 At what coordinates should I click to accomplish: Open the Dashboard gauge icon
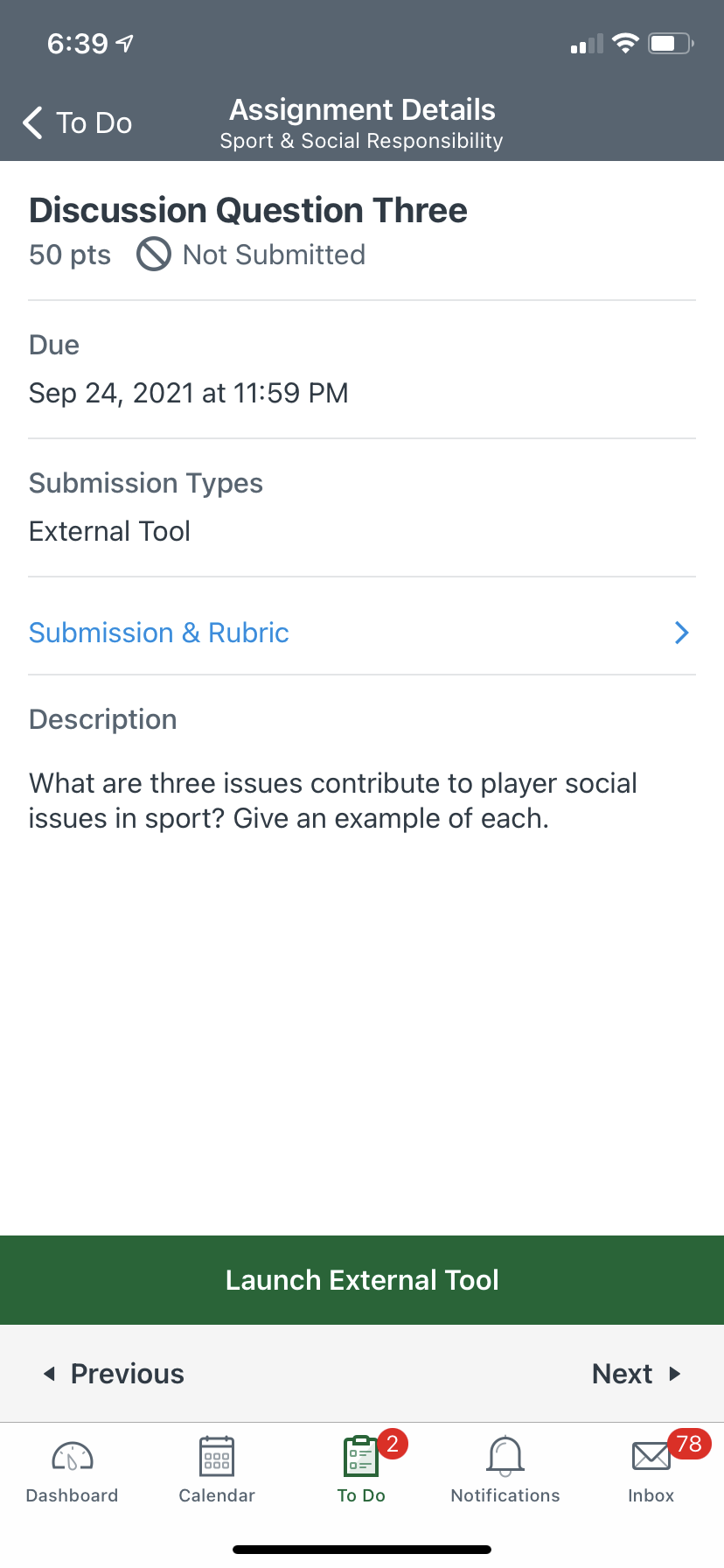(73, 1457)
